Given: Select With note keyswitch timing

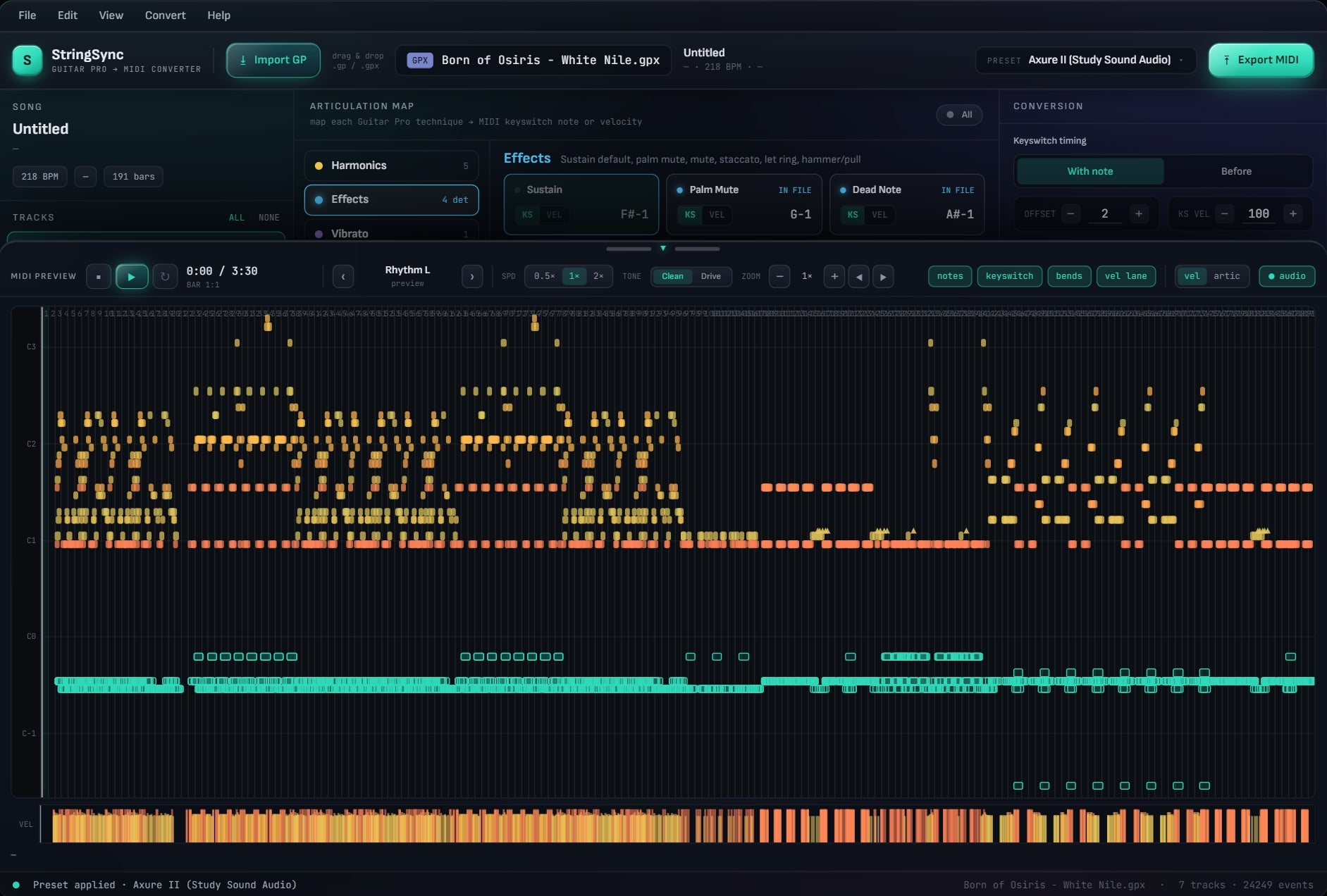Looking at the screenshot, I should tap(1090, 171).
